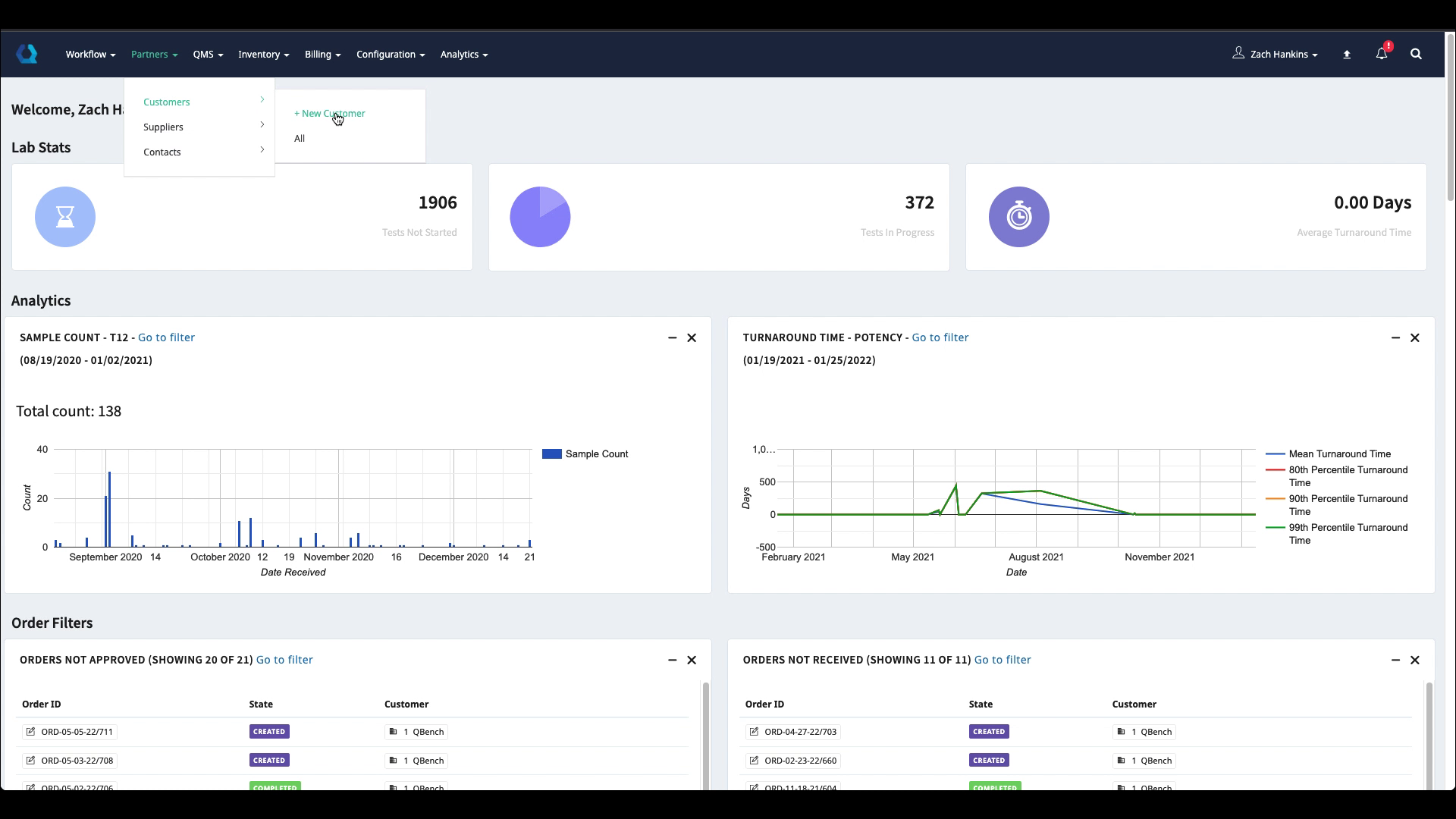Go to filter for Sample Count T12
The width and height of the screenshot is (1456, 819).
point(166,337)
